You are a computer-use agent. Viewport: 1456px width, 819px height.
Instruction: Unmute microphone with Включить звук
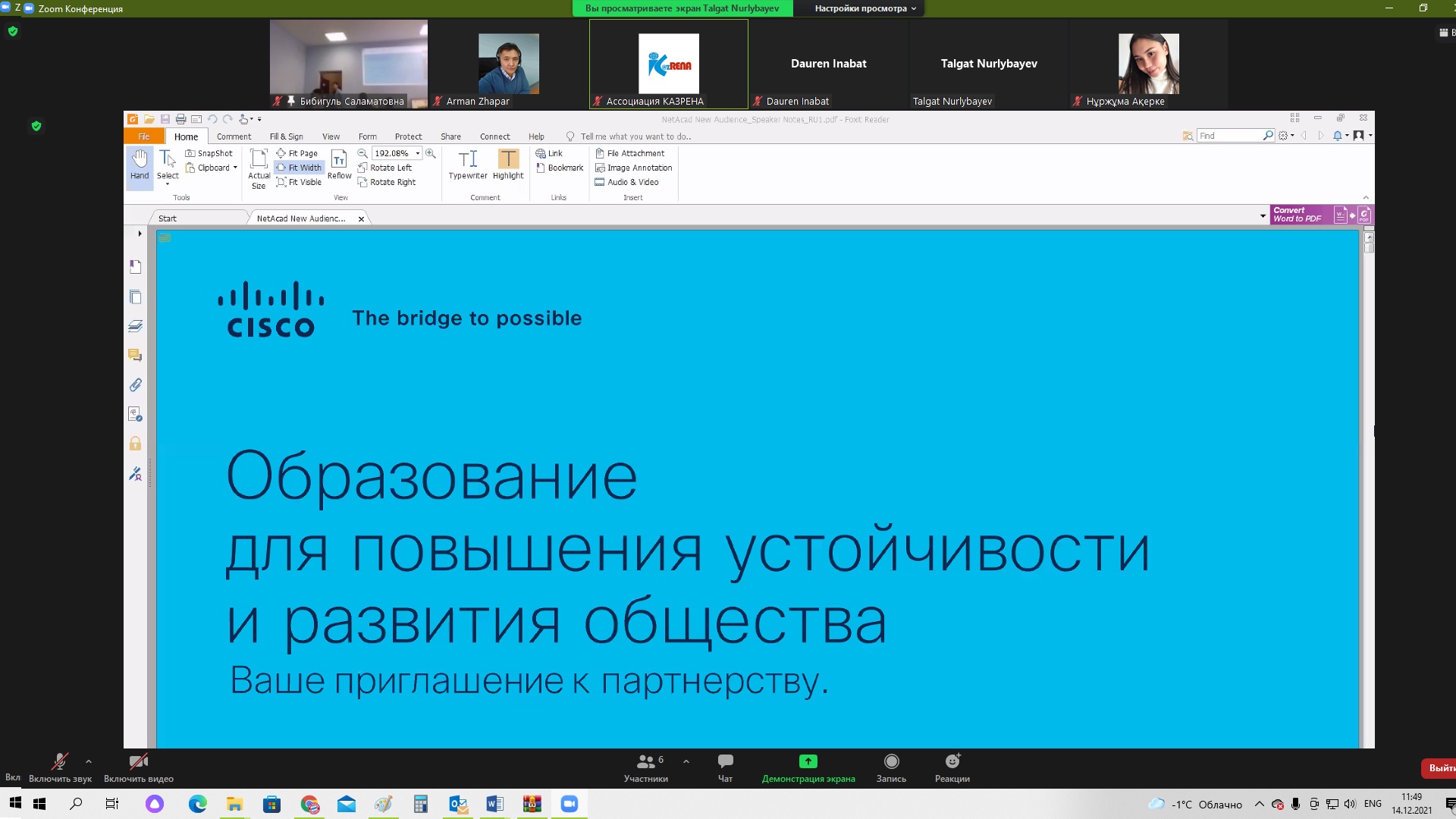pyautogui.click(x=60, y=767)
